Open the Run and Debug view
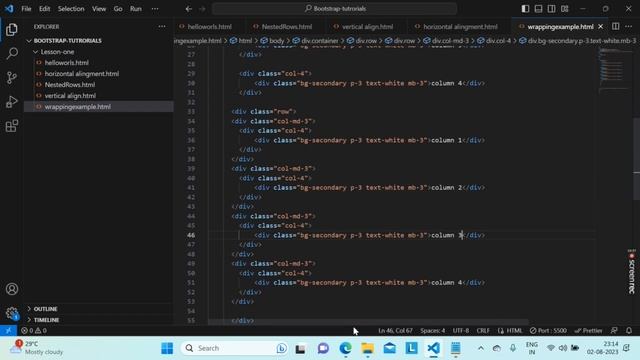Viewport: 640px width, 360px height. [12, 102]
